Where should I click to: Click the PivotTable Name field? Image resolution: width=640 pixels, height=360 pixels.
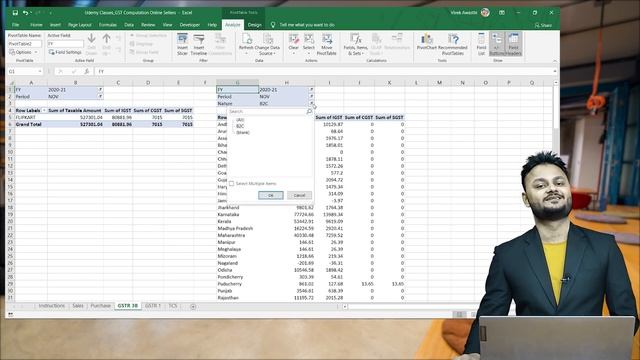pyautogui.click(x=24, y=44)
